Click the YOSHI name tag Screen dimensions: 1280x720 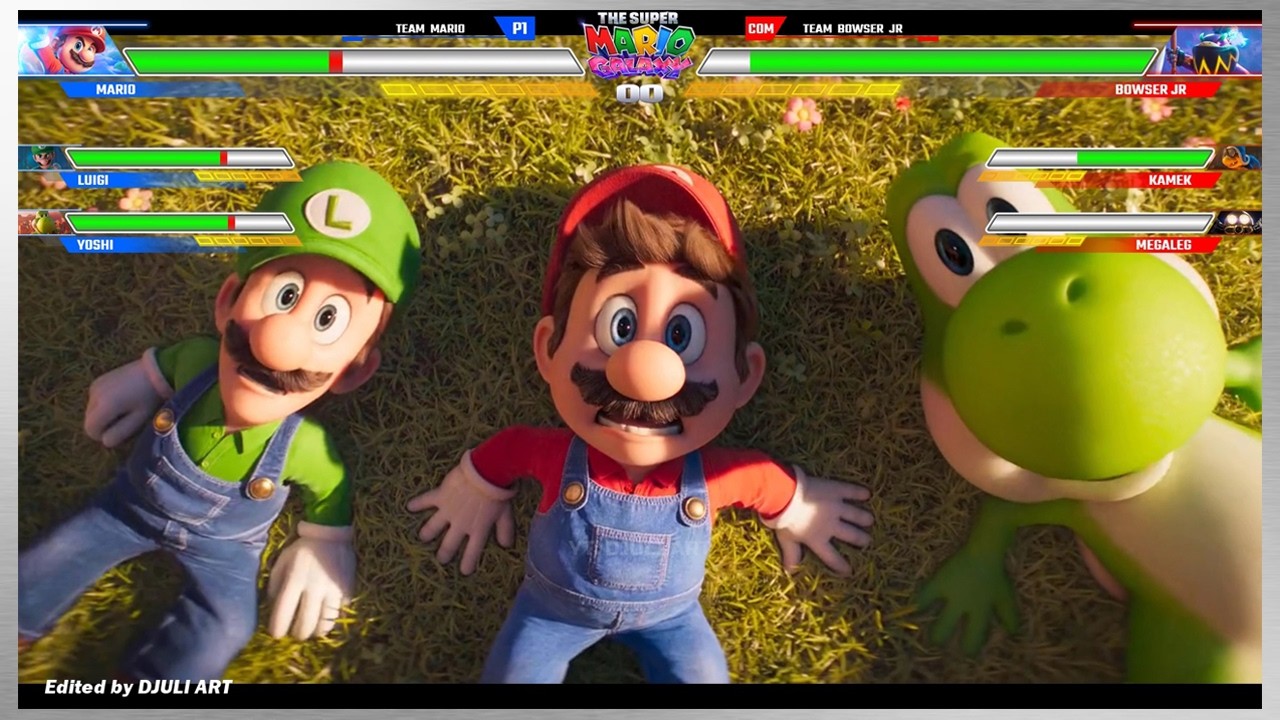pos(95,245)
